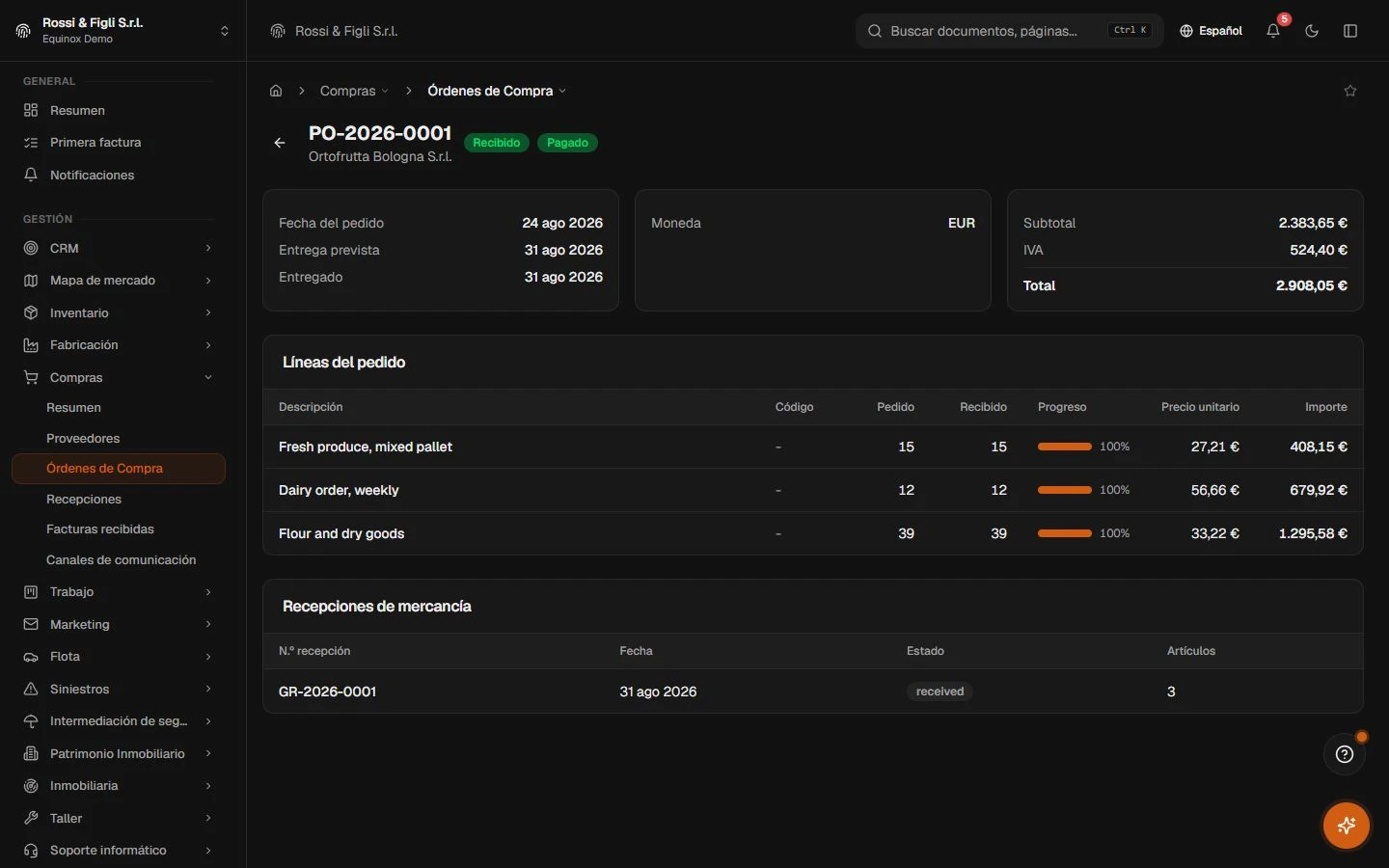The width and height of the screenshot is (1389, 868).
Task: Expand the Inmobiliaria sidebar section
Action: [118, 786]
